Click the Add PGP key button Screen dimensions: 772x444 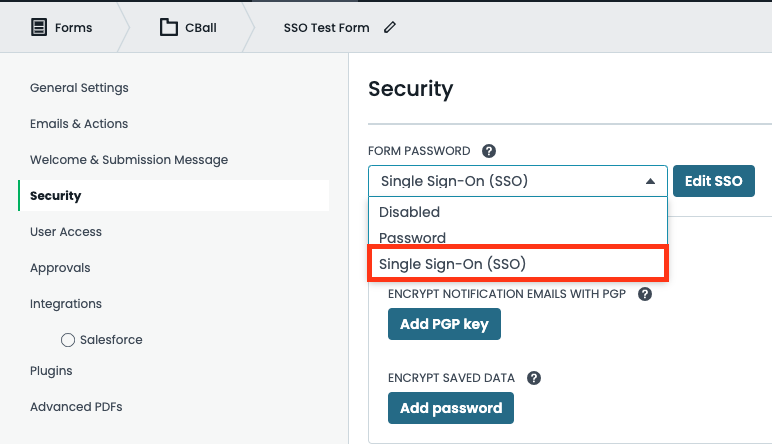(x=444, y=324)
